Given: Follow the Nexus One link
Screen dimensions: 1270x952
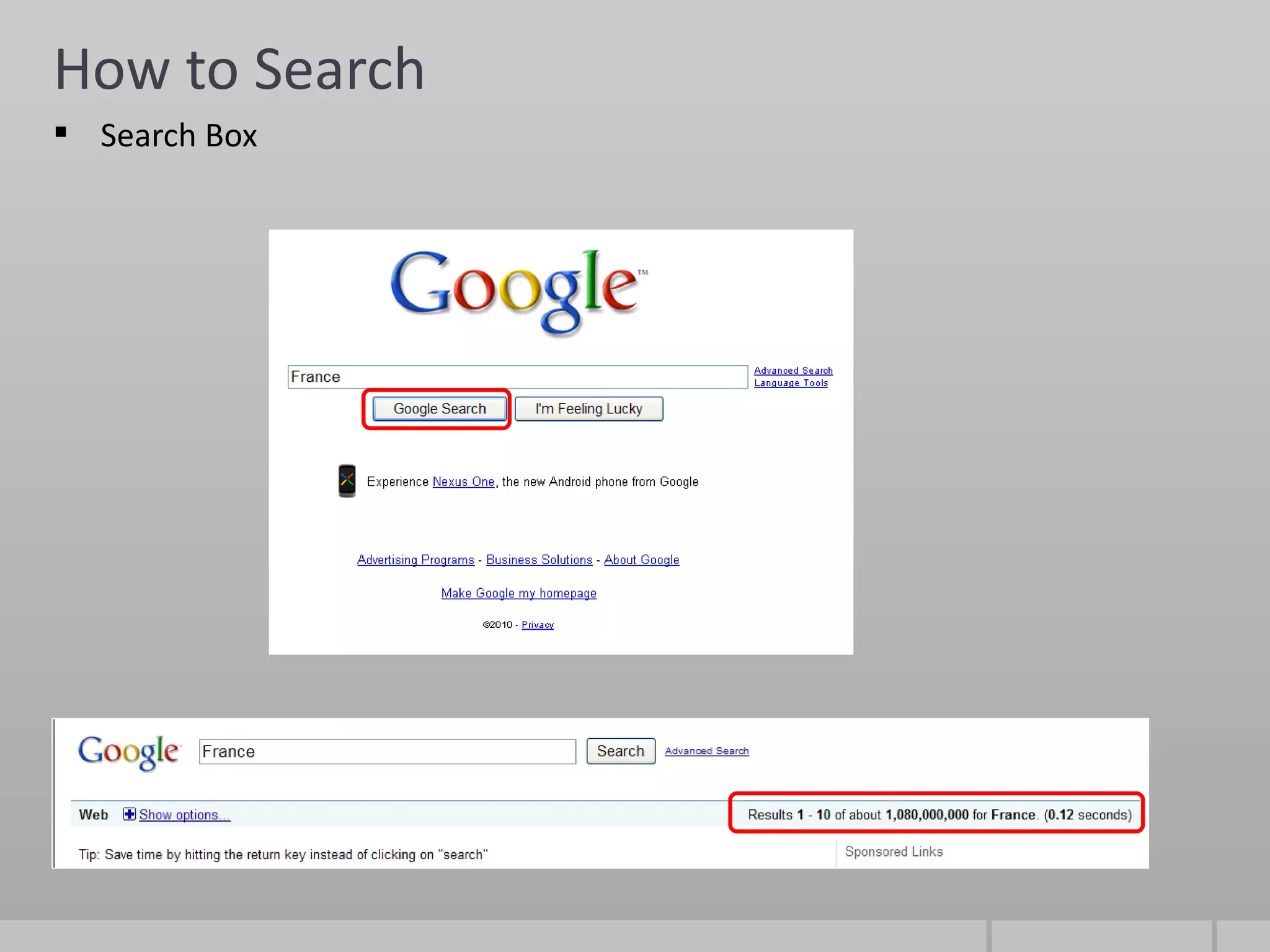Looking at the screenshot, I should [x=463, y=482].
